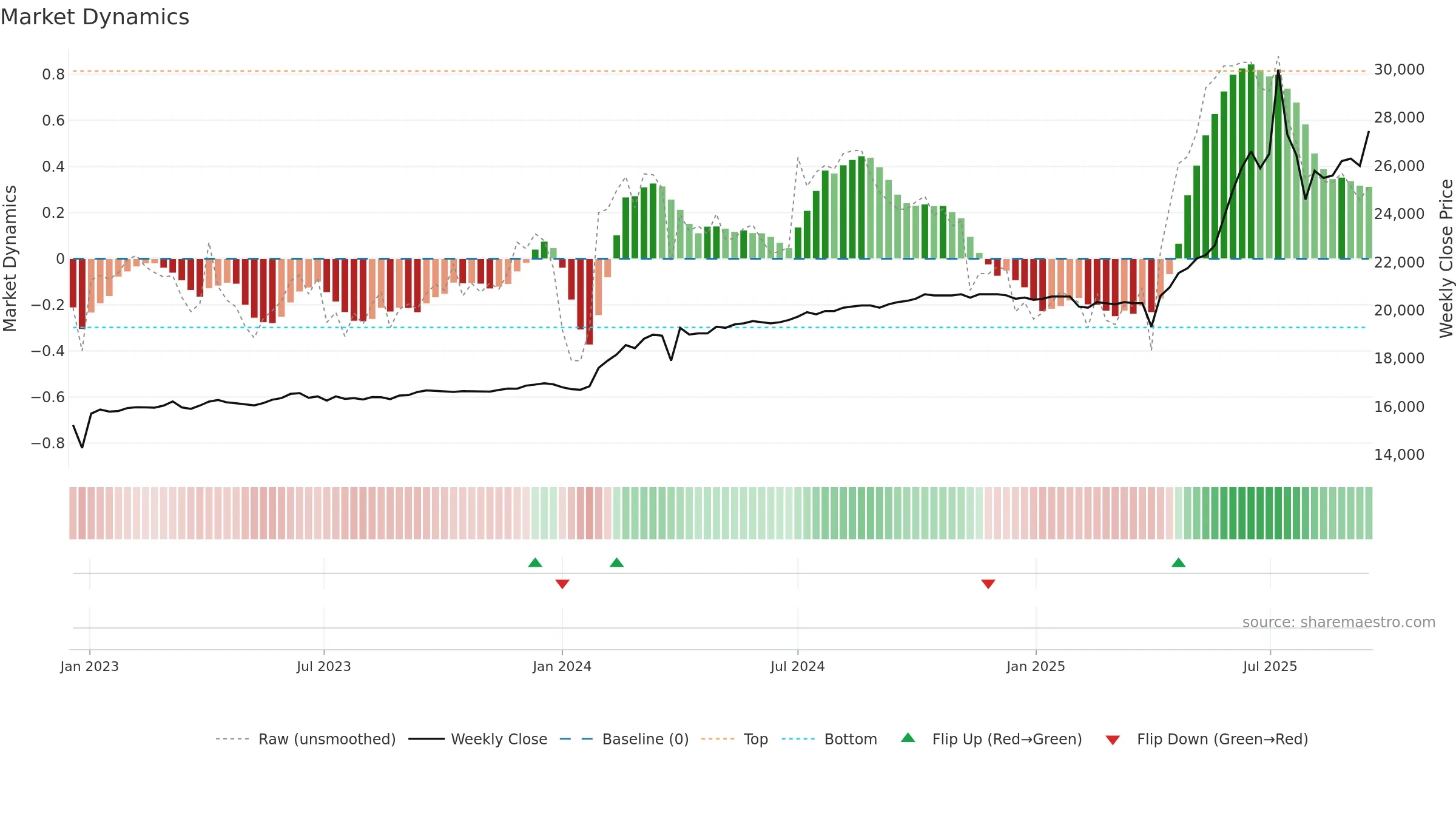Viewport: 1456px width, 819px height.
Task: Click the −0.8 left axis label
Action: [x=48, y=443]
